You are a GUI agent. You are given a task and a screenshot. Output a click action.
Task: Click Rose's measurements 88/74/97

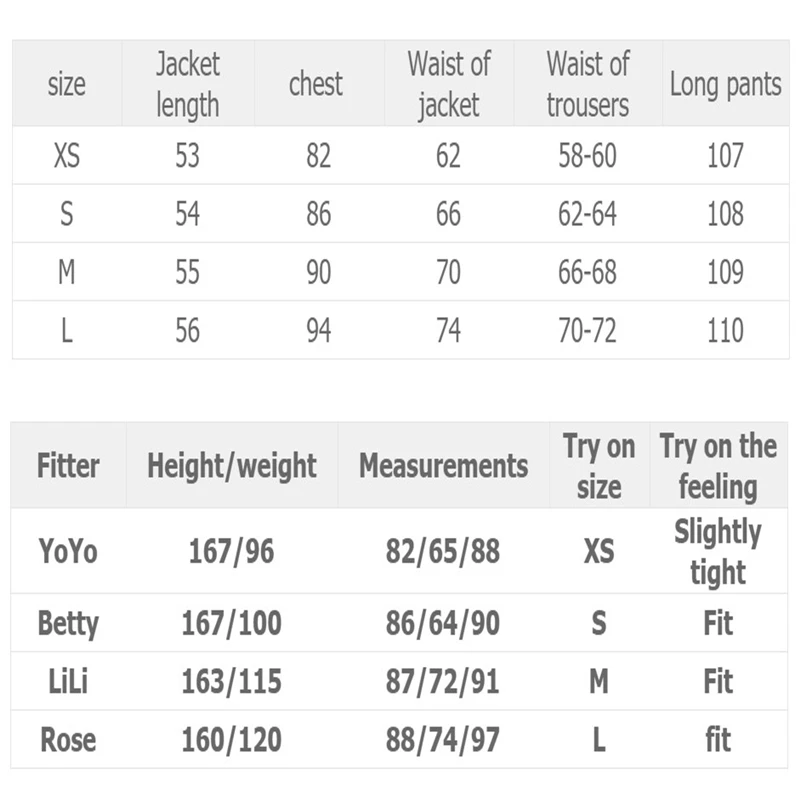point(442,739)
